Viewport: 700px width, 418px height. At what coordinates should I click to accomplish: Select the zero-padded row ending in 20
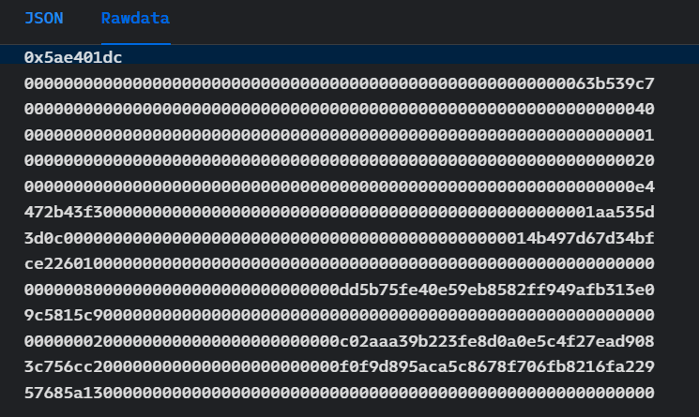(x=339, y=160)
